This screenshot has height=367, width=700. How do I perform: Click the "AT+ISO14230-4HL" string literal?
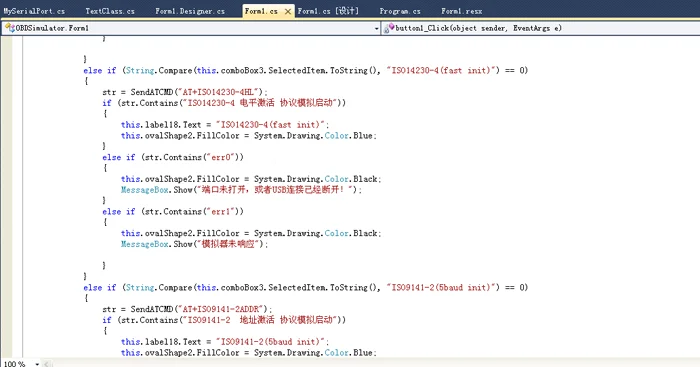(219, 92)
